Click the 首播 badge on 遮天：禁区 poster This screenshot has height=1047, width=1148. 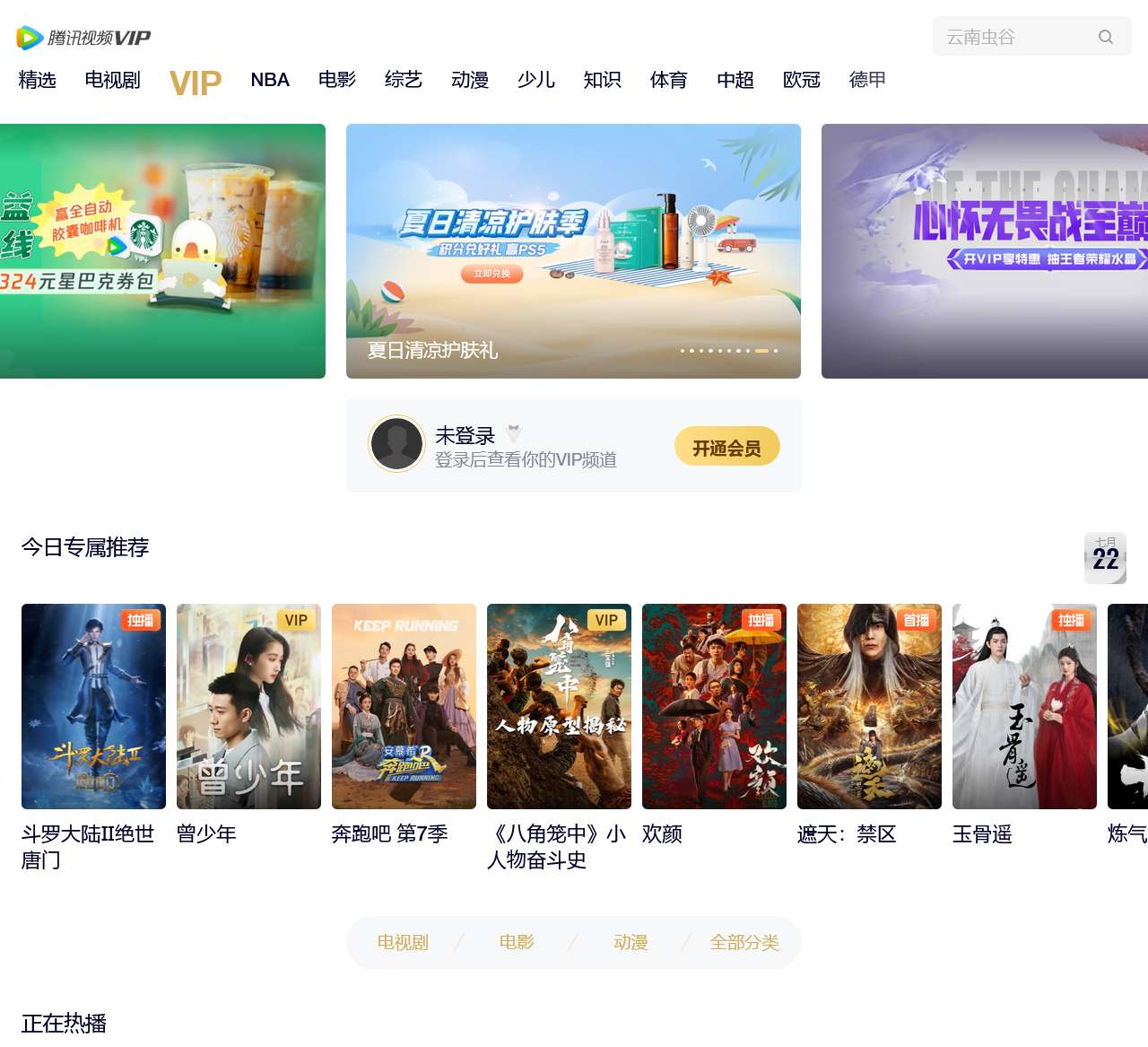click(x=917, y=620)
